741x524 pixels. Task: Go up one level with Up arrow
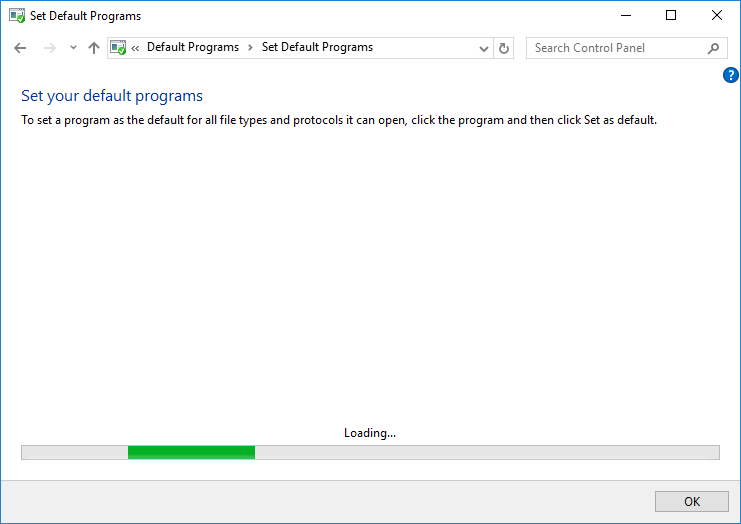pos(94,48)
